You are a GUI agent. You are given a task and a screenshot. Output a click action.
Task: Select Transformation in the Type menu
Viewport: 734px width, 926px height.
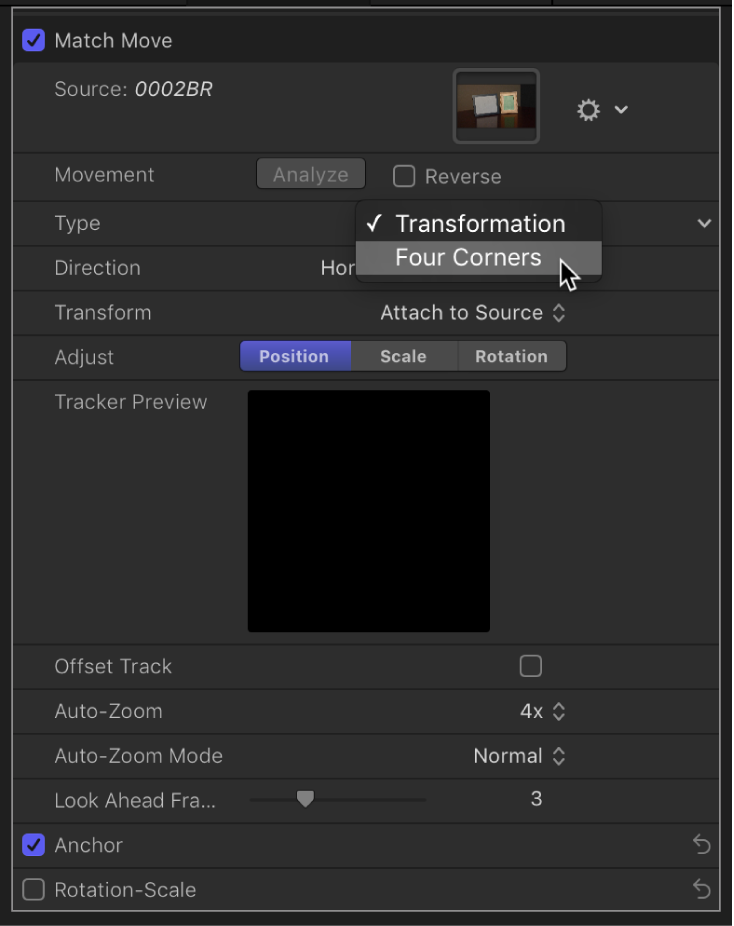pos(479,224)
